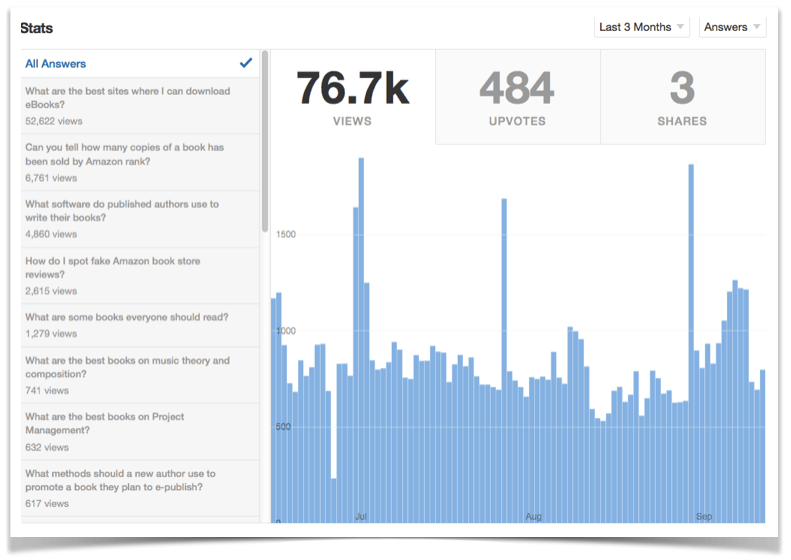Click the shortest chart bar in late June
This screenshot has height=560, width=791.
pos(333,500)
